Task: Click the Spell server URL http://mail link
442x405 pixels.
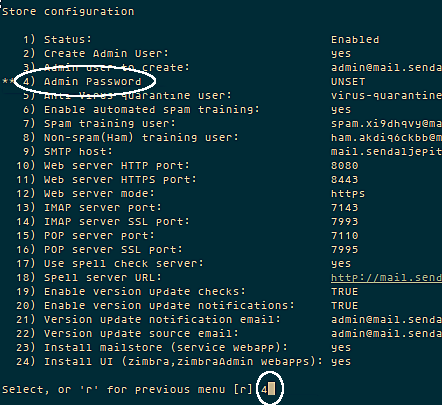Action: [x=386, y=277]
